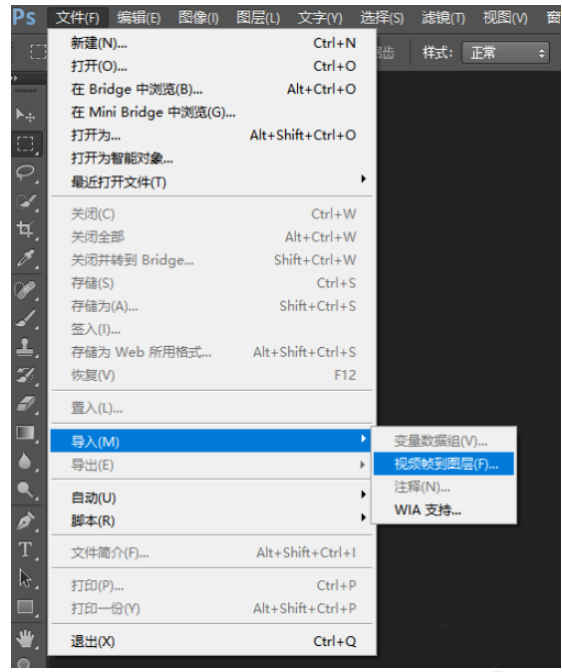This screenshot has height=672, width=562.
Task: Click the Photoshop Ps logo
Action: click(24, 17)
